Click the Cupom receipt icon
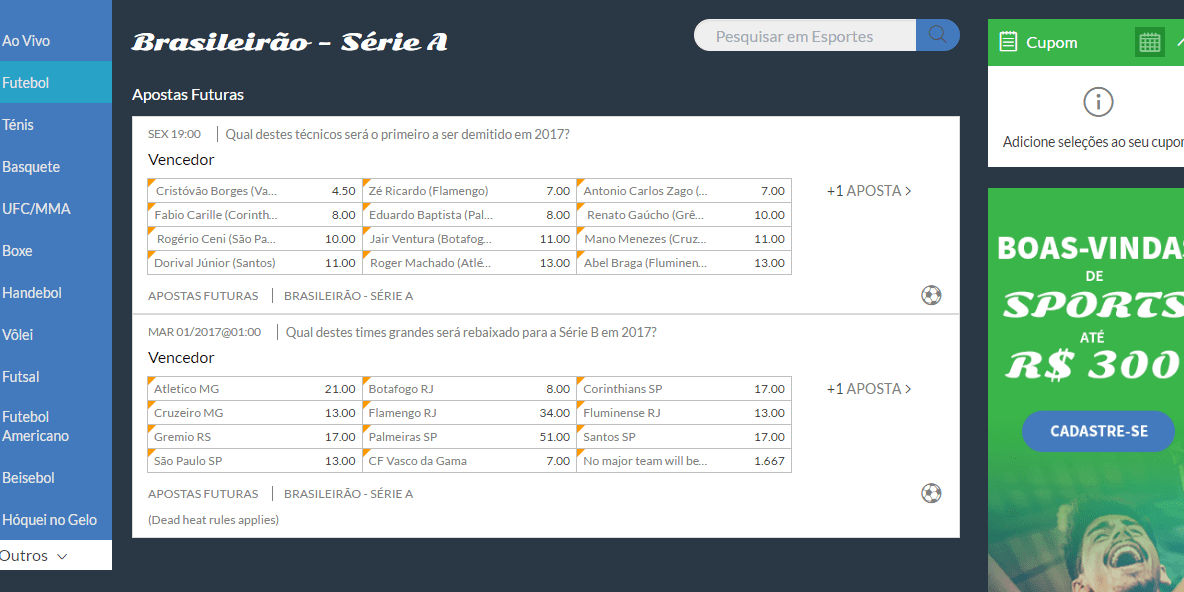This screenshot has width=1184, height=592. 1008,42
